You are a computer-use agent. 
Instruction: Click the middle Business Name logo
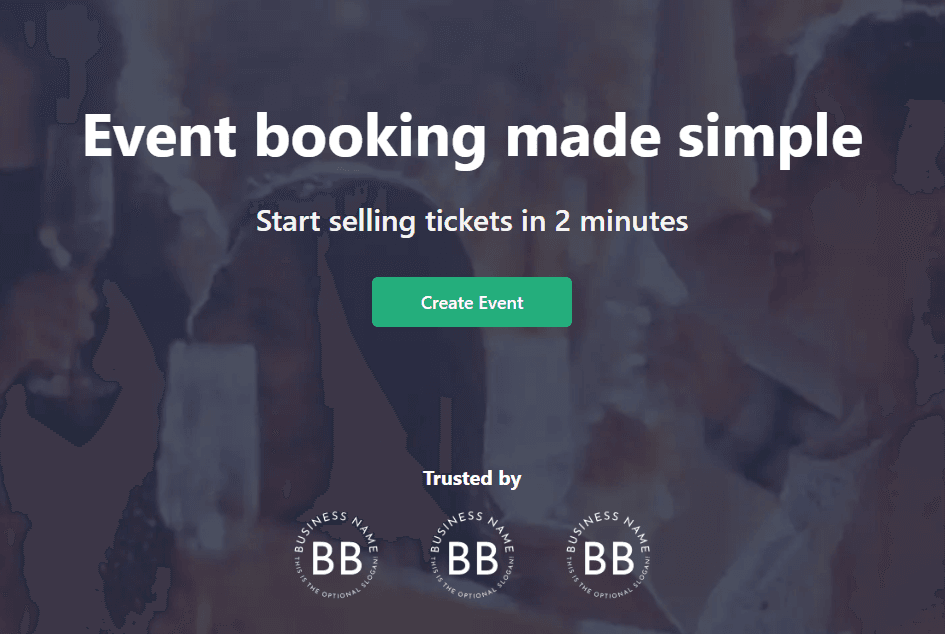[x=472, y=554]
